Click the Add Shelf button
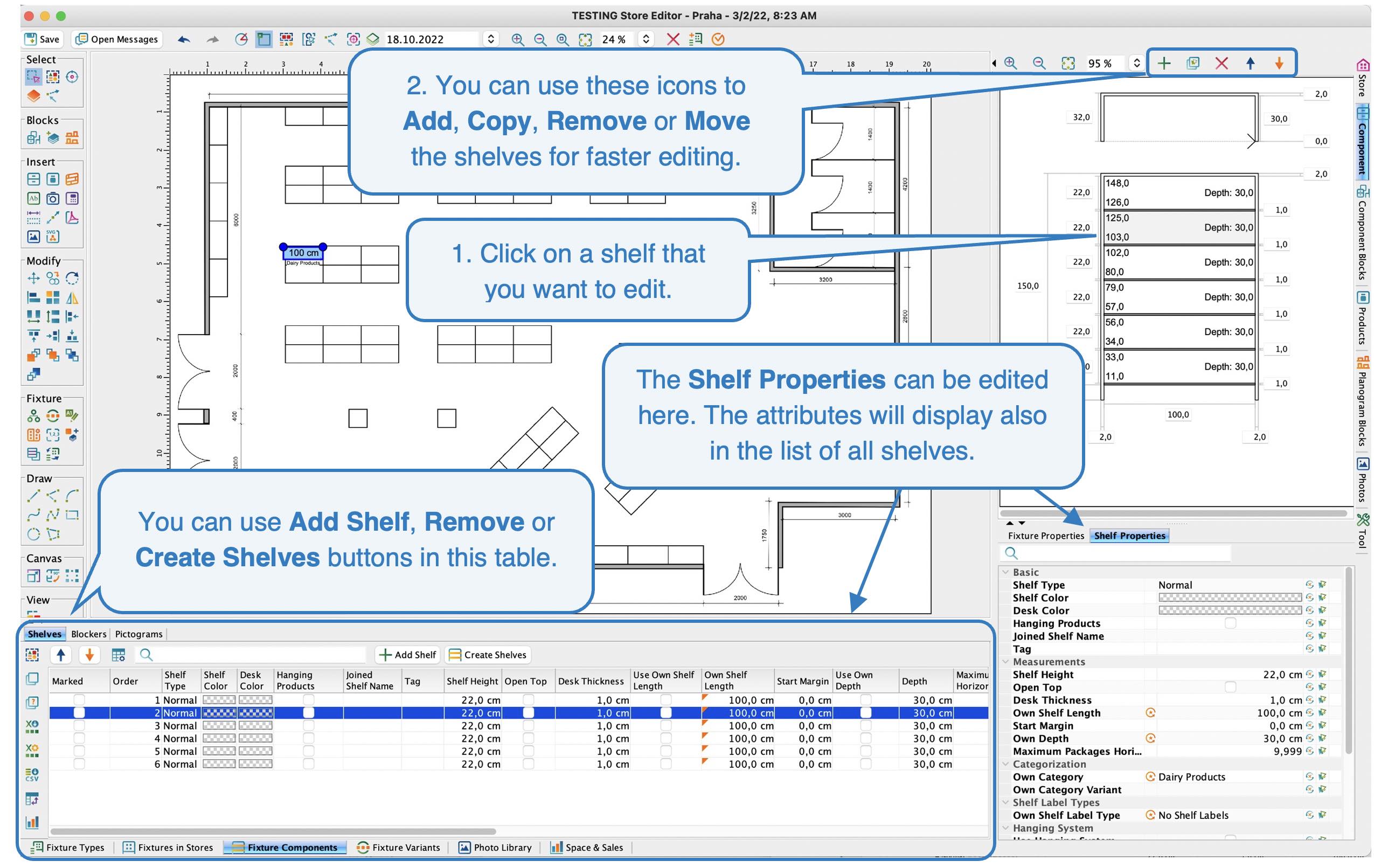 [x=407, y=655]
